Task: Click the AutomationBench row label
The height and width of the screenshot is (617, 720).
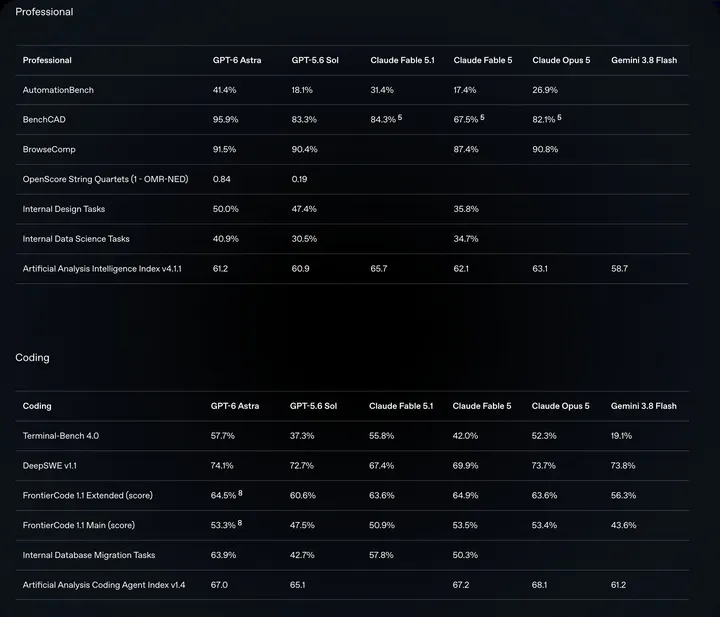Action: click(58, 90)
